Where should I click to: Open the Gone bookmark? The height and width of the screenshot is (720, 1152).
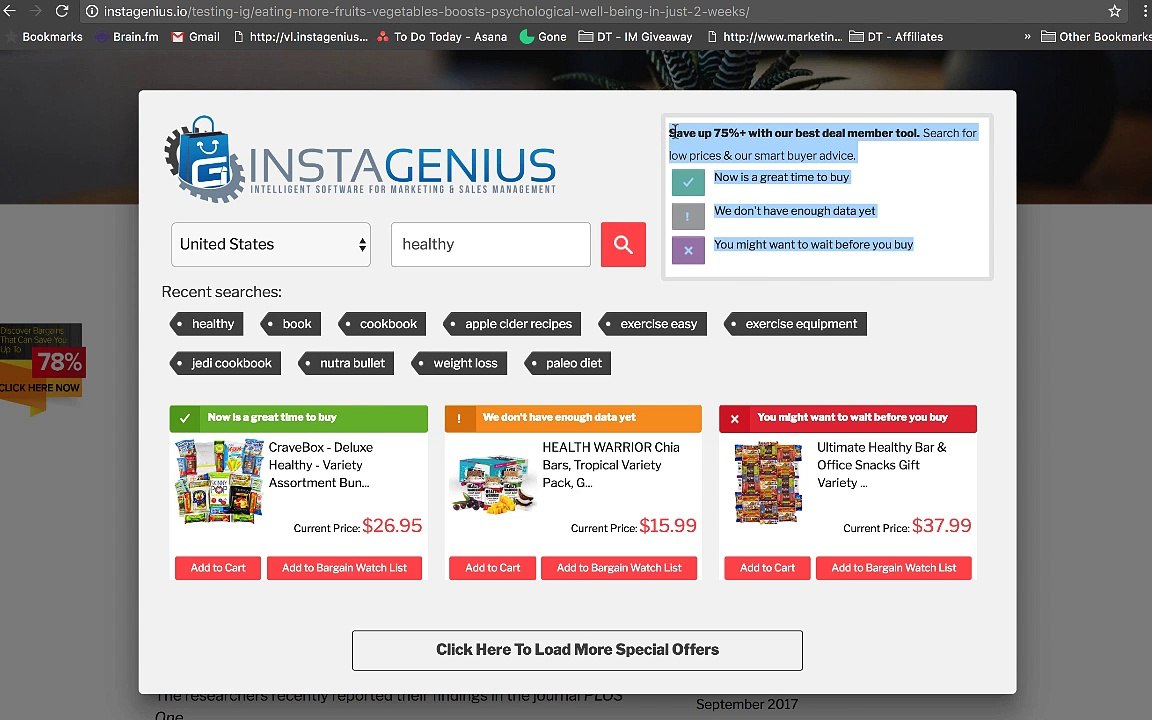coord(543,37)
